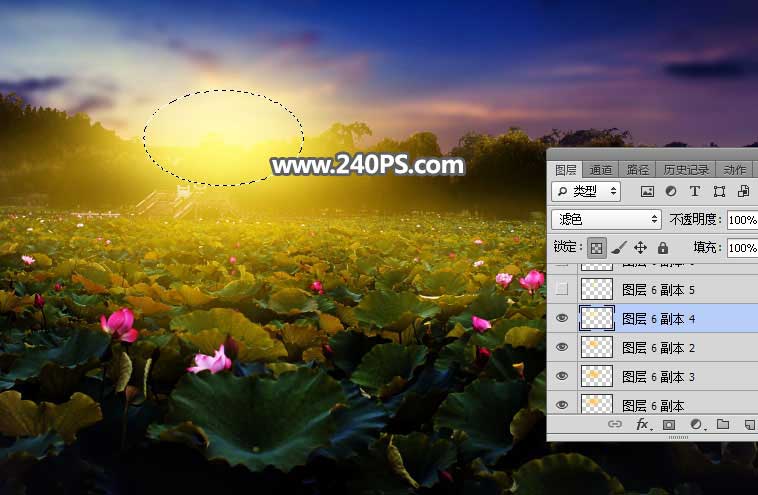
Task: Open the 滤色 blend mode dropdown
Action: [x=606, y=219]
